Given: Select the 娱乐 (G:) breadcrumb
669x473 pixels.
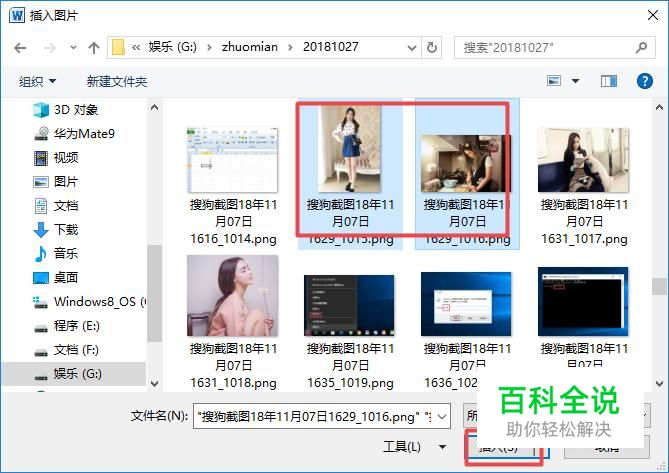Looking at the screenshot, I should [172, 47].
